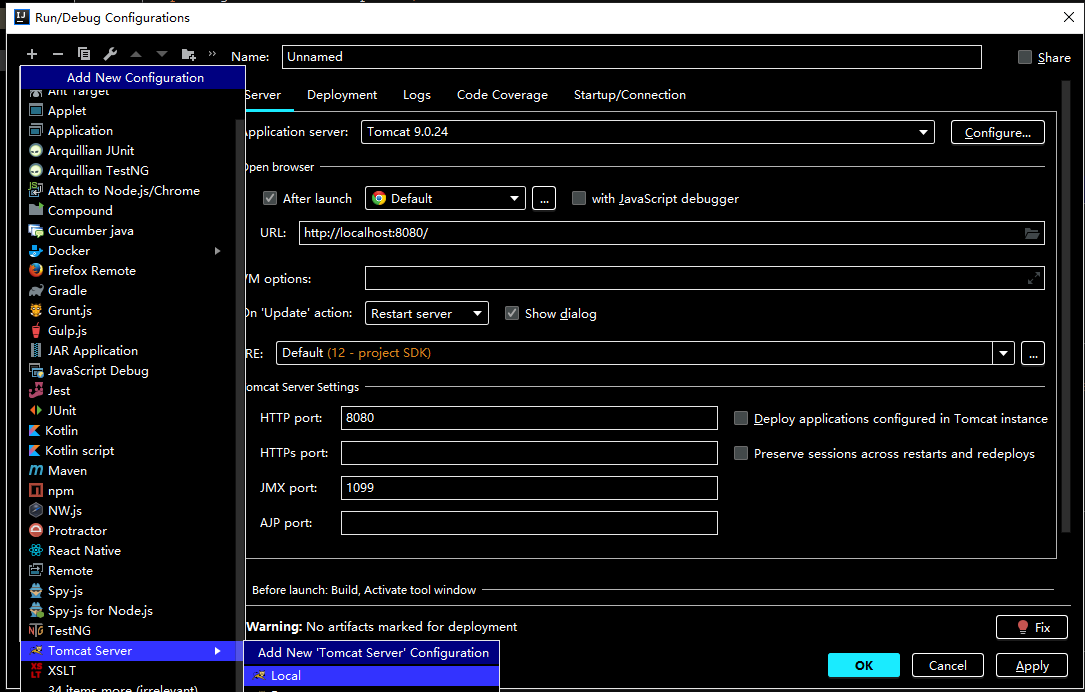
Task: Enable Deploy applications configured in Tomcat instance
Action: click(x=741, y=419)
